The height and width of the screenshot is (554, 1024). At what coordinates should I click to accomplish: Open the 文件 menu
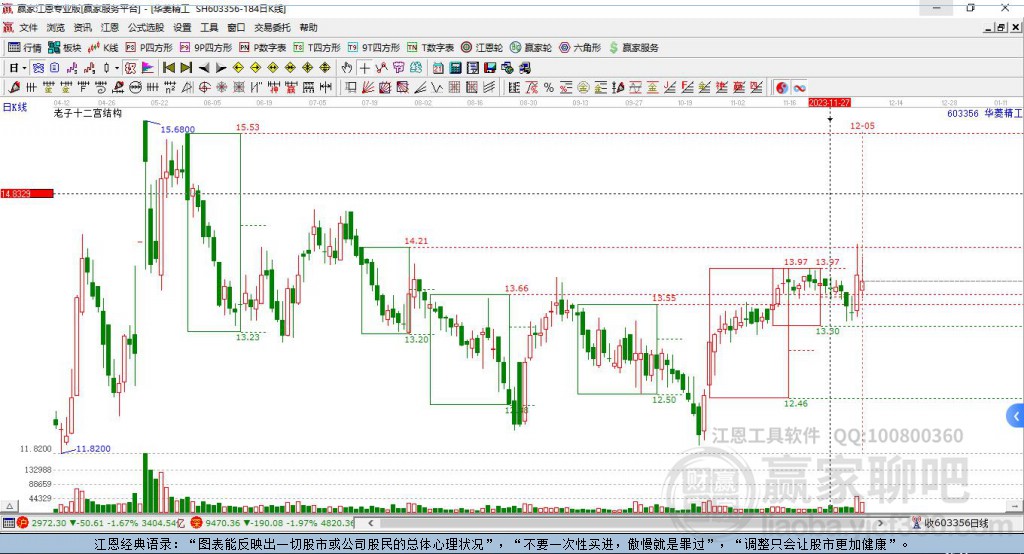[28, 27]
